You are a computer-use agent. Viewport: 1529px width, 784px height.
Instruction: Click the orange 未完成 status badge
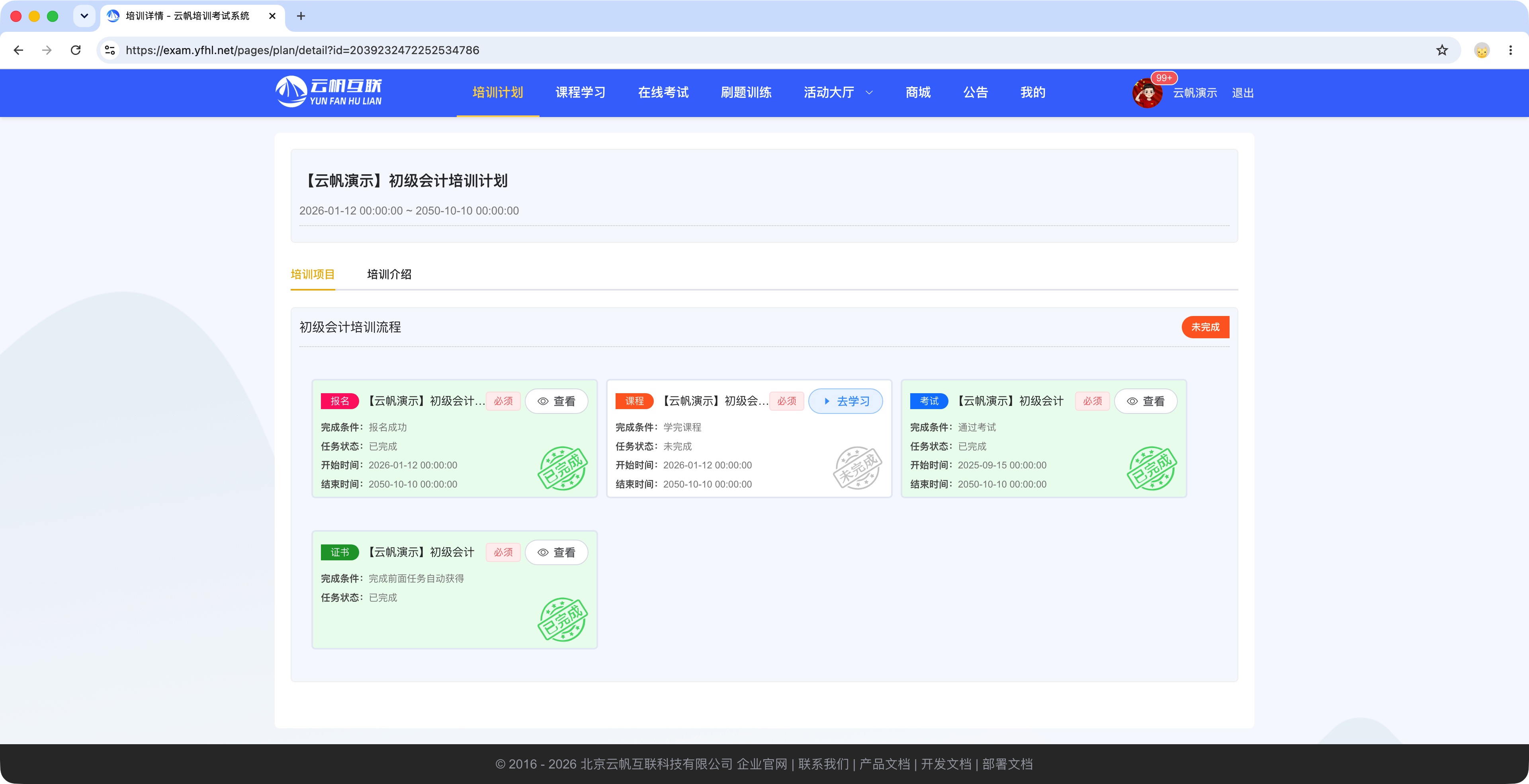click(x=1205, y=328)
